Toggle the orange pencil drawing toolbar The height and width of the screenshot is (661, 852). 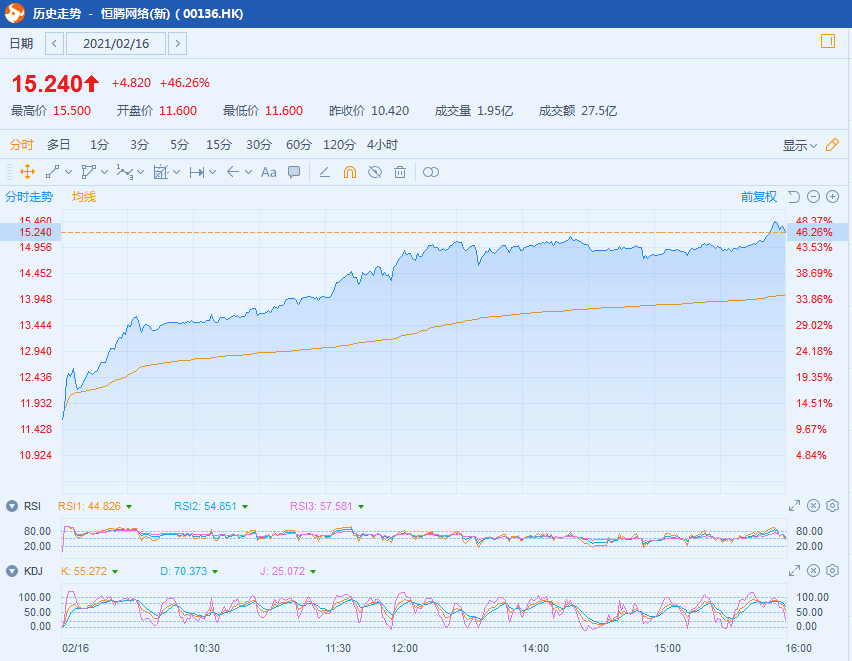click(x=832, y=145)
